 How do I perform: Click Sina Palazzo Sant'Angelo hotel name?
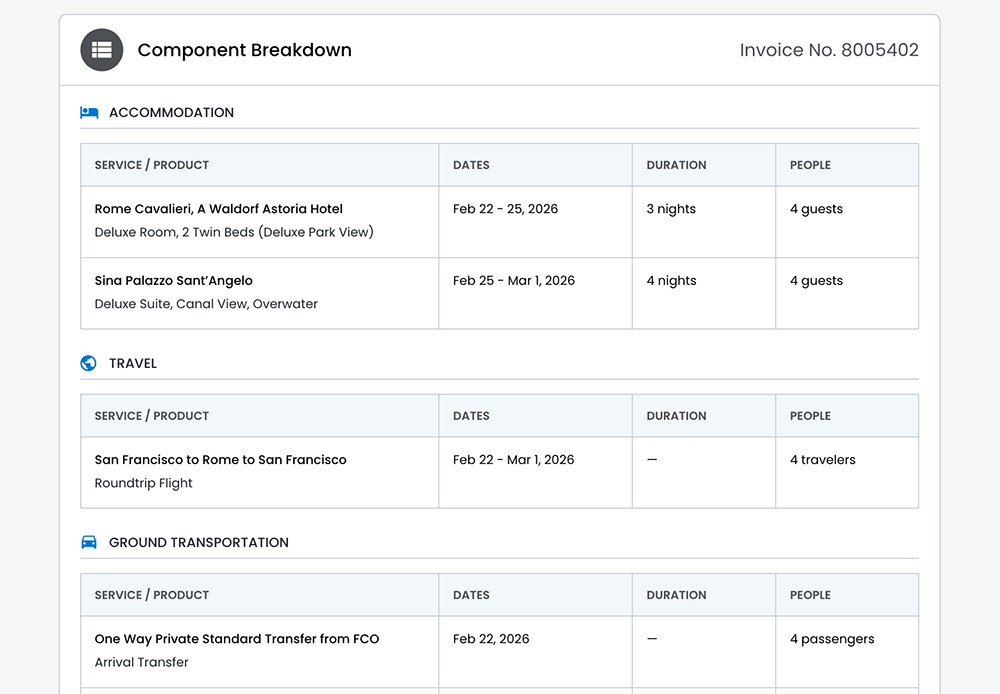[x=173, y=281]
